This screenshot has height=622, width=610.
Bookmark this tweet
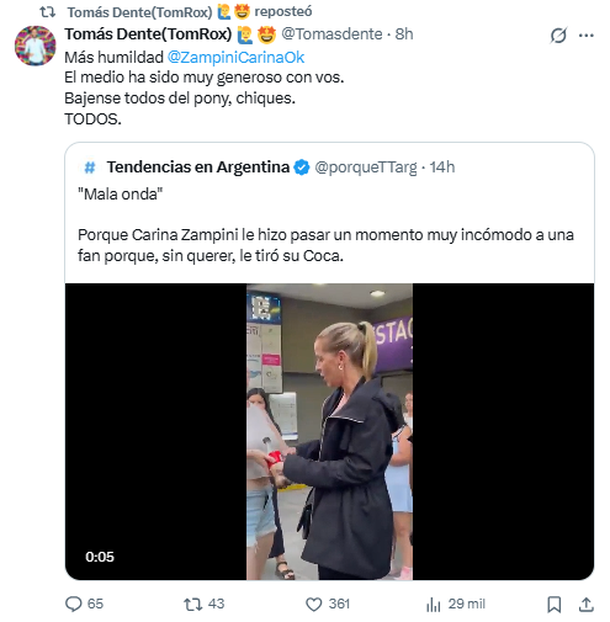point(555,603)
